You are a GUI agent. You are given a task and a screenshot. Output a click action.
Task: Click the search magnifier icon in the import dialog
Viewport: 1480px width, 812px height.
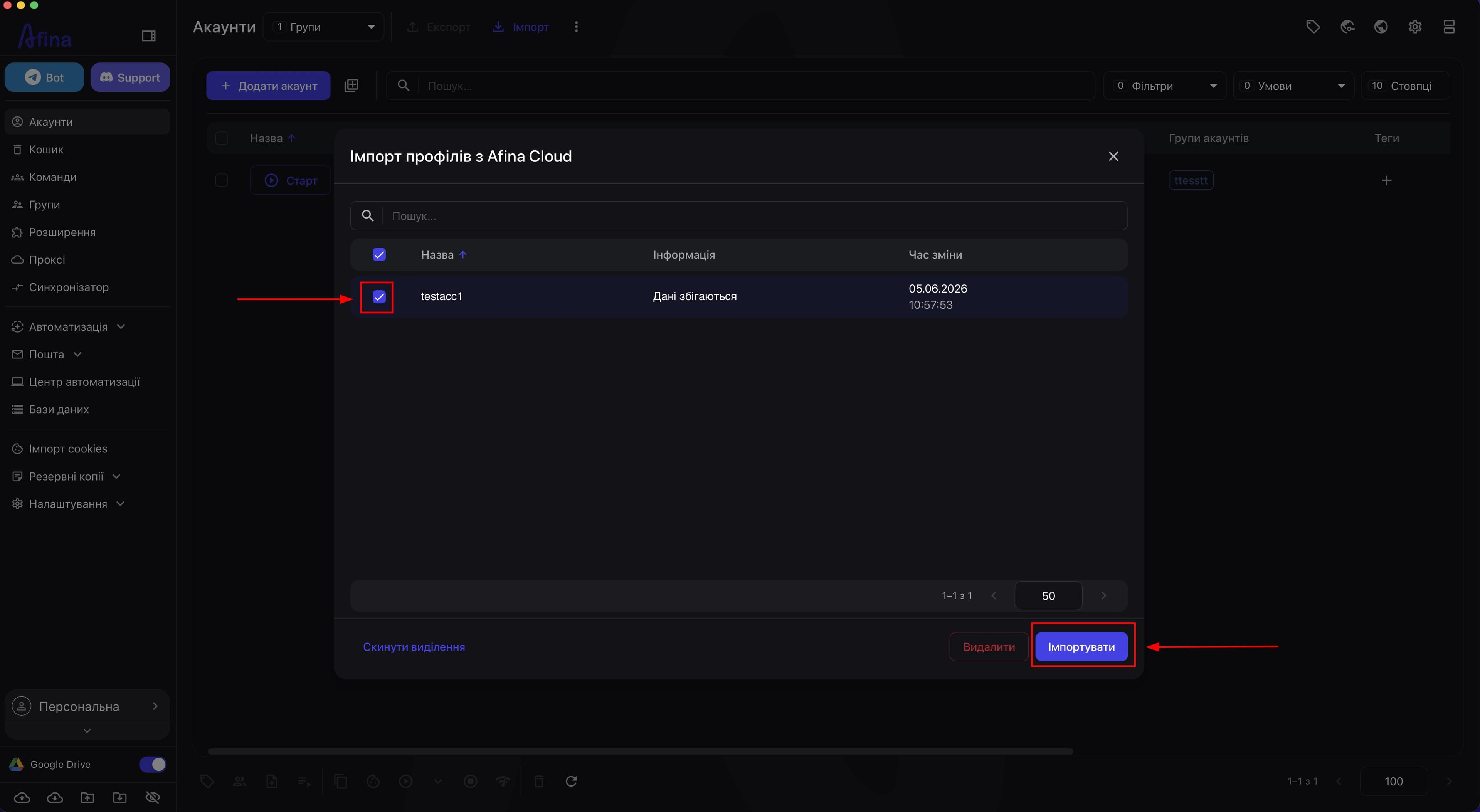coord(368,215)
